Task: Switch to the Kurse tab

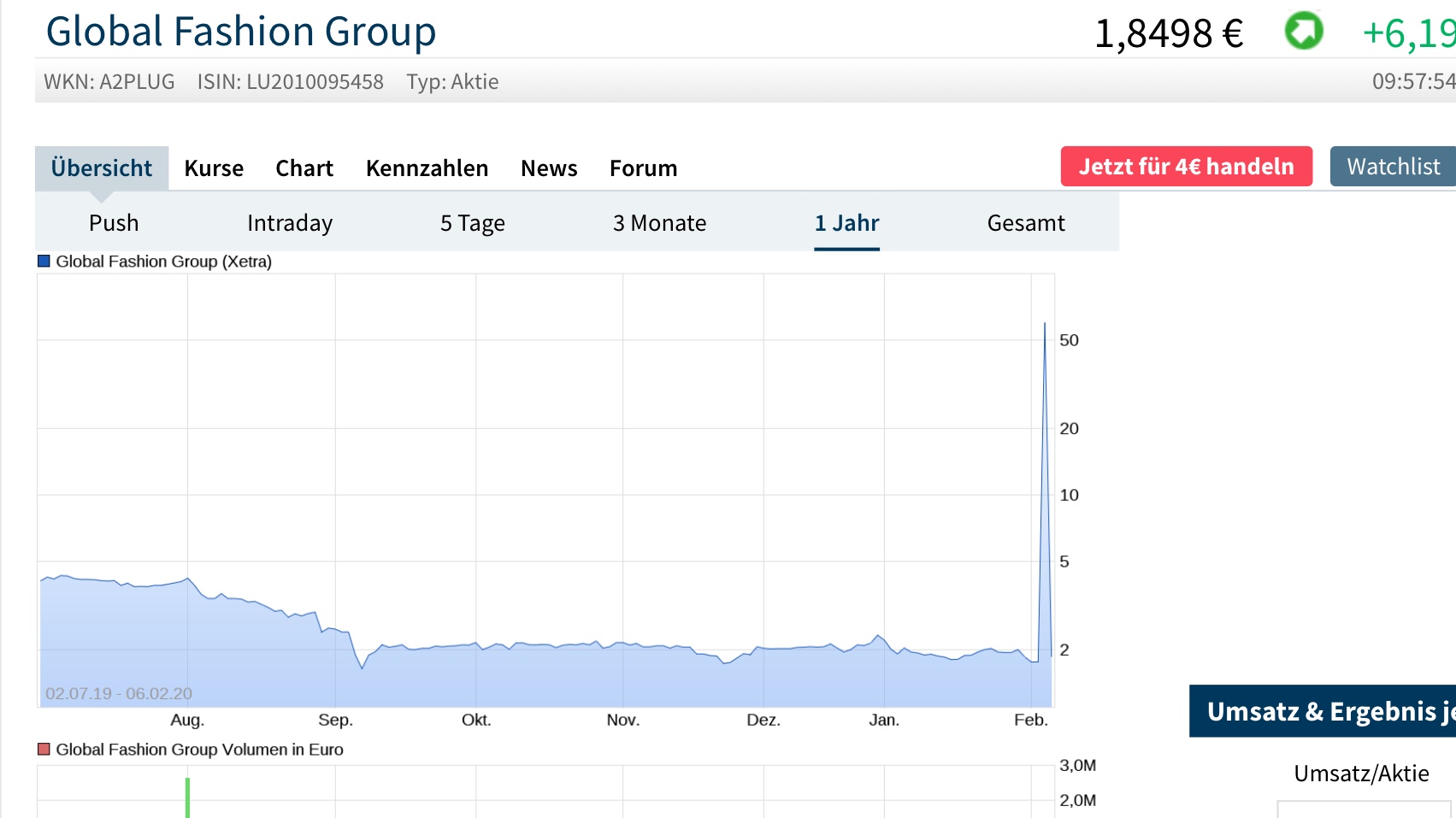Action: click(x=214, y=168)
